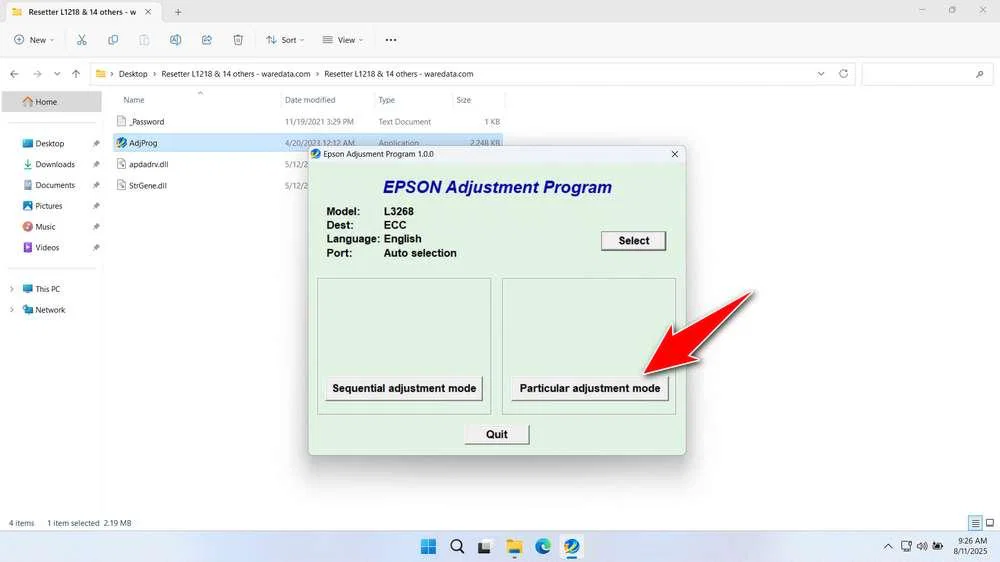Open the New dropdown menu
1000x562 pixels.
click(x=34, y=40)
